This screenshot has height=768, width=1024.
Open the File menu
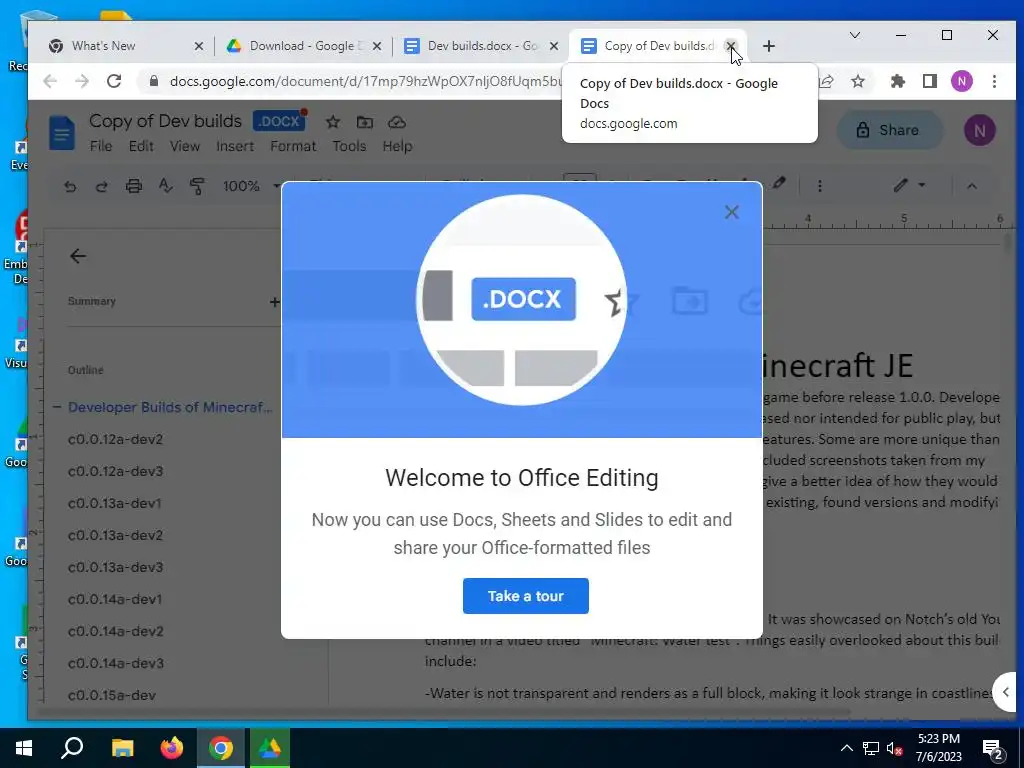[x=101, y=146]
